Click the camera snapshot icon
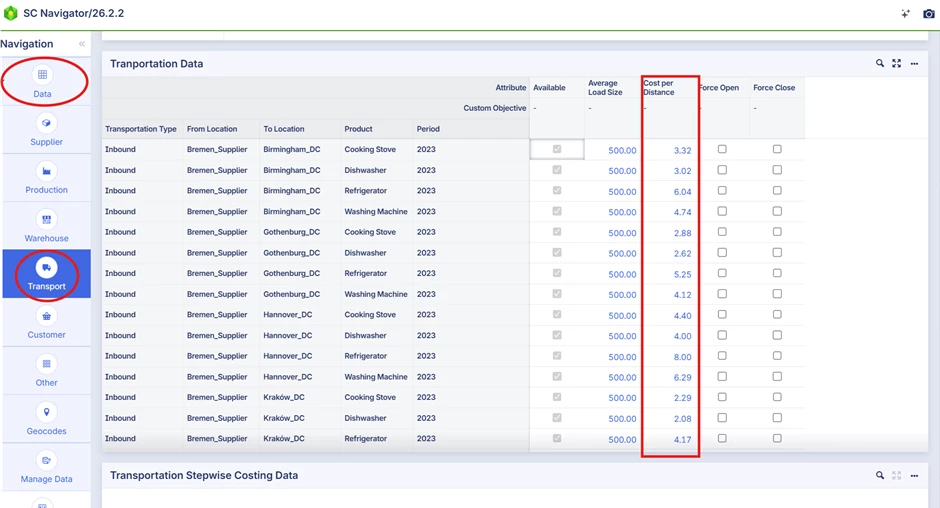The image size is (940, 508). 929,13
